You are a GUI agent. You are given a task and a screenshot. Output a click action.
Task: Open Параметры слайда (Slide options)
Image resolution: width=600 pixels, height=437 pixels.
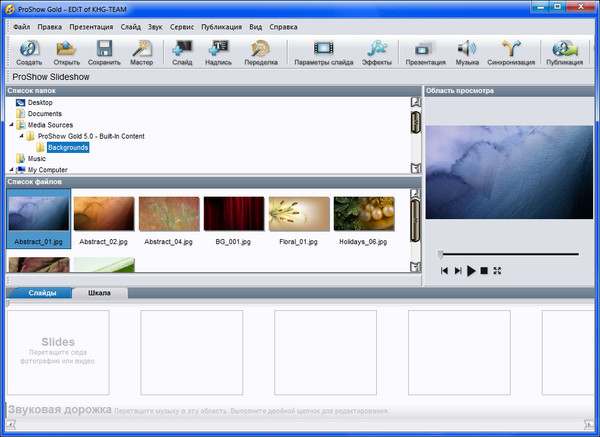click(323, 48)
